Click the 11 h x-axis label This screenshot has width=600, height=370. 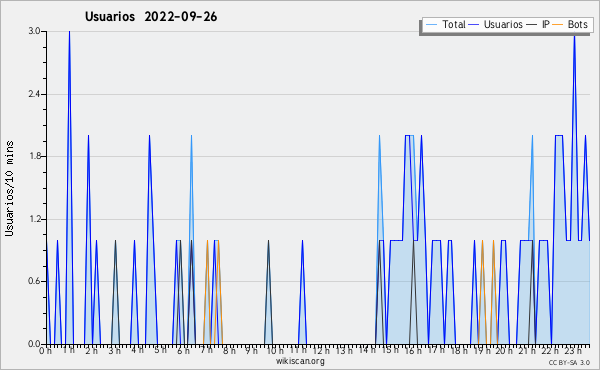click(x=298, y=350)
